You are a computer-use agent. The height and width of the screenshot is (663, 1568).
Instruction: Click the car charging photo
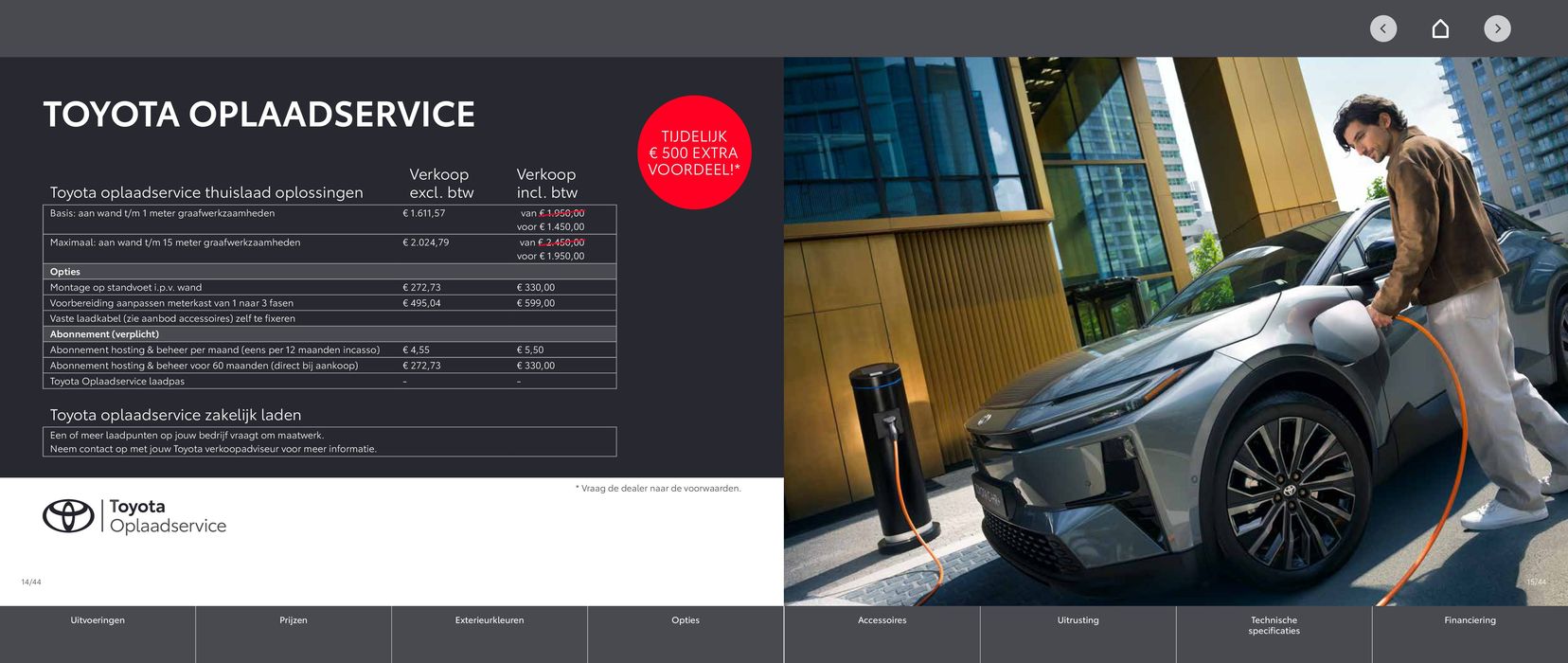[x=1175, y=331]
